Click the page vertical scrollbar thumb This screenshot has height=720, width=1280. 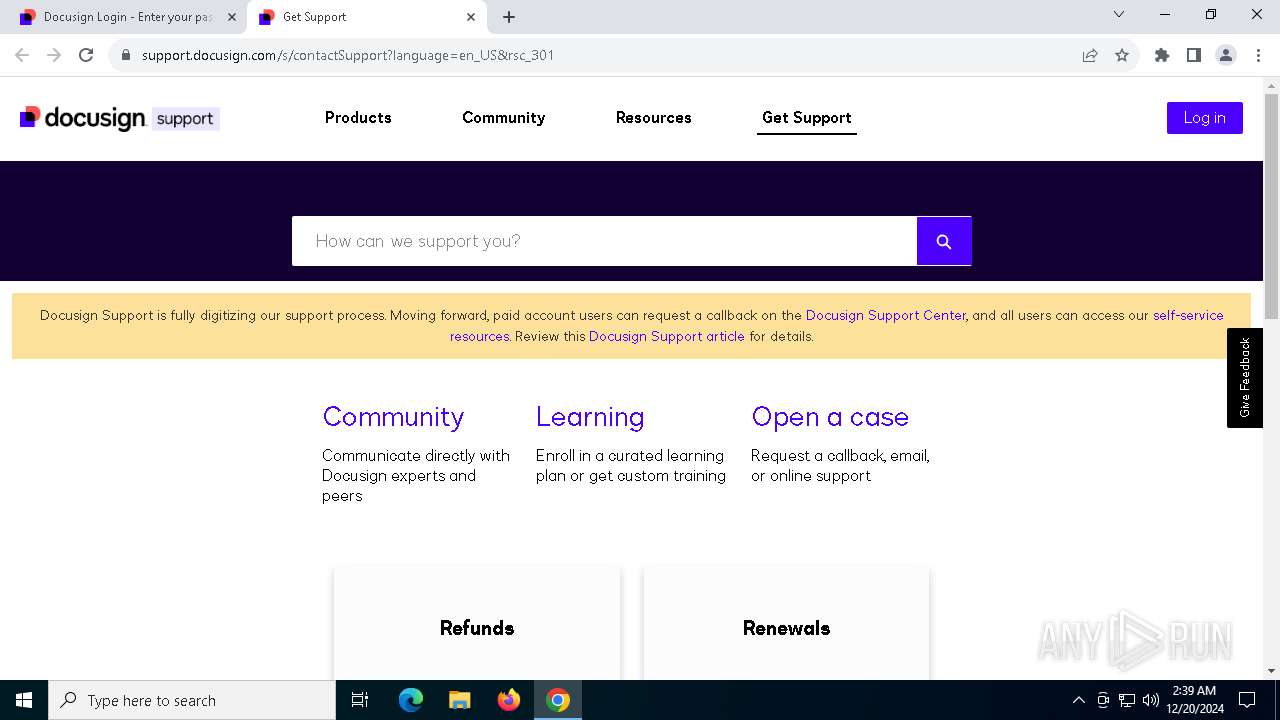point(1271,207)
